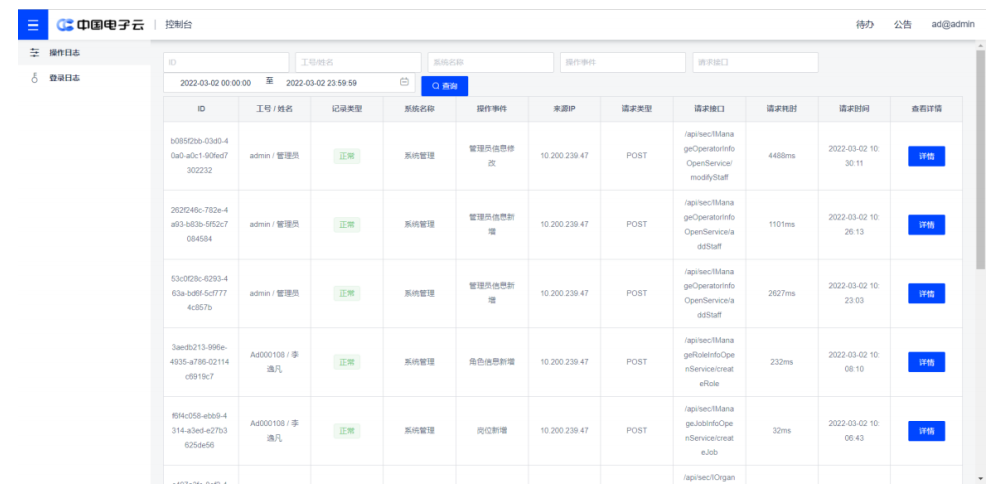Click Ad000108 / 李逸凡 in the 232ms row
This screenshot has height=494, width=994.
coord(274,361)
